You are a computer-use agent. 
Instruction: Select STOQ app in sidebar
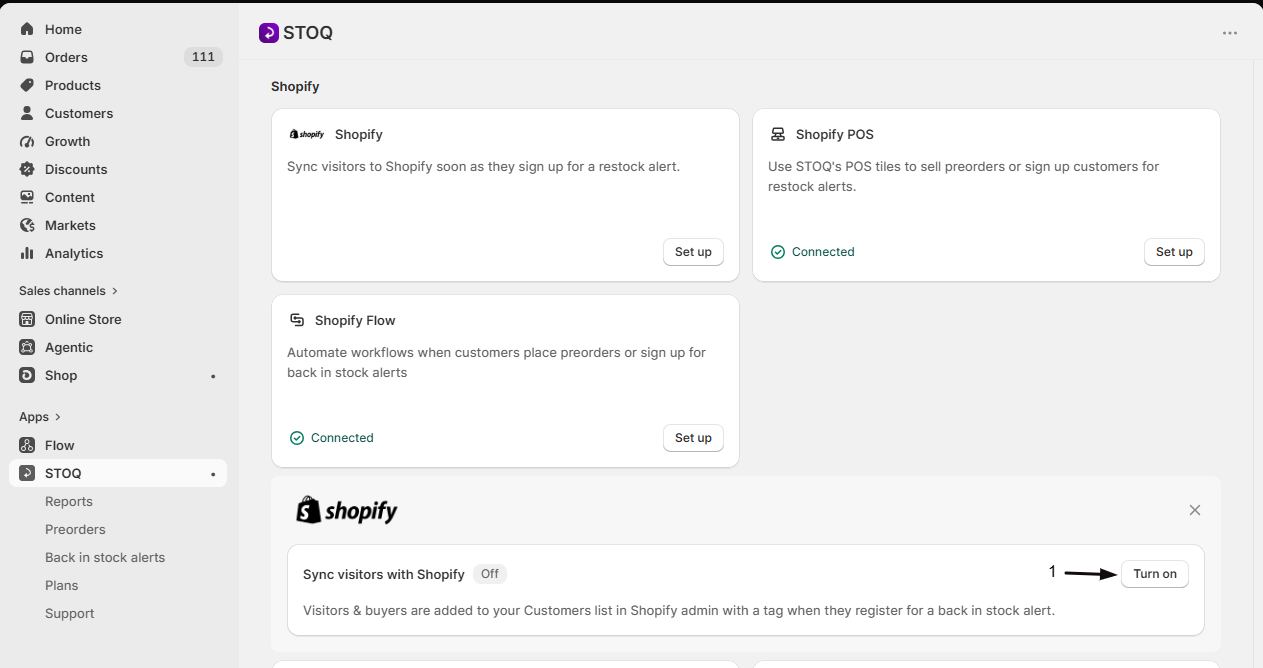[x=118, y=473]
